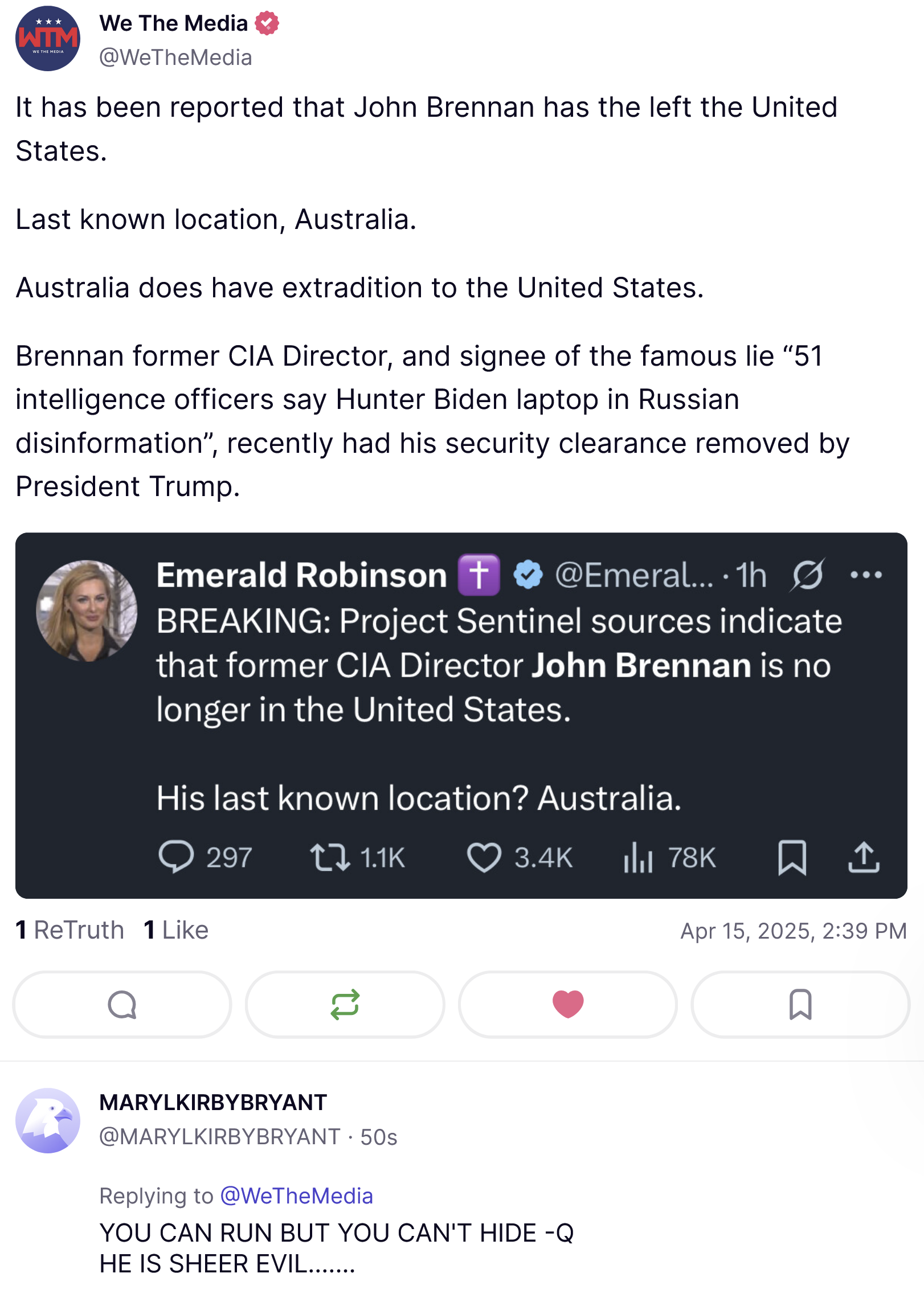The height and width of the screenshot is (1306, 924).
Task: Click the We The Media profile avatar
Action: [x=48, y=39]
